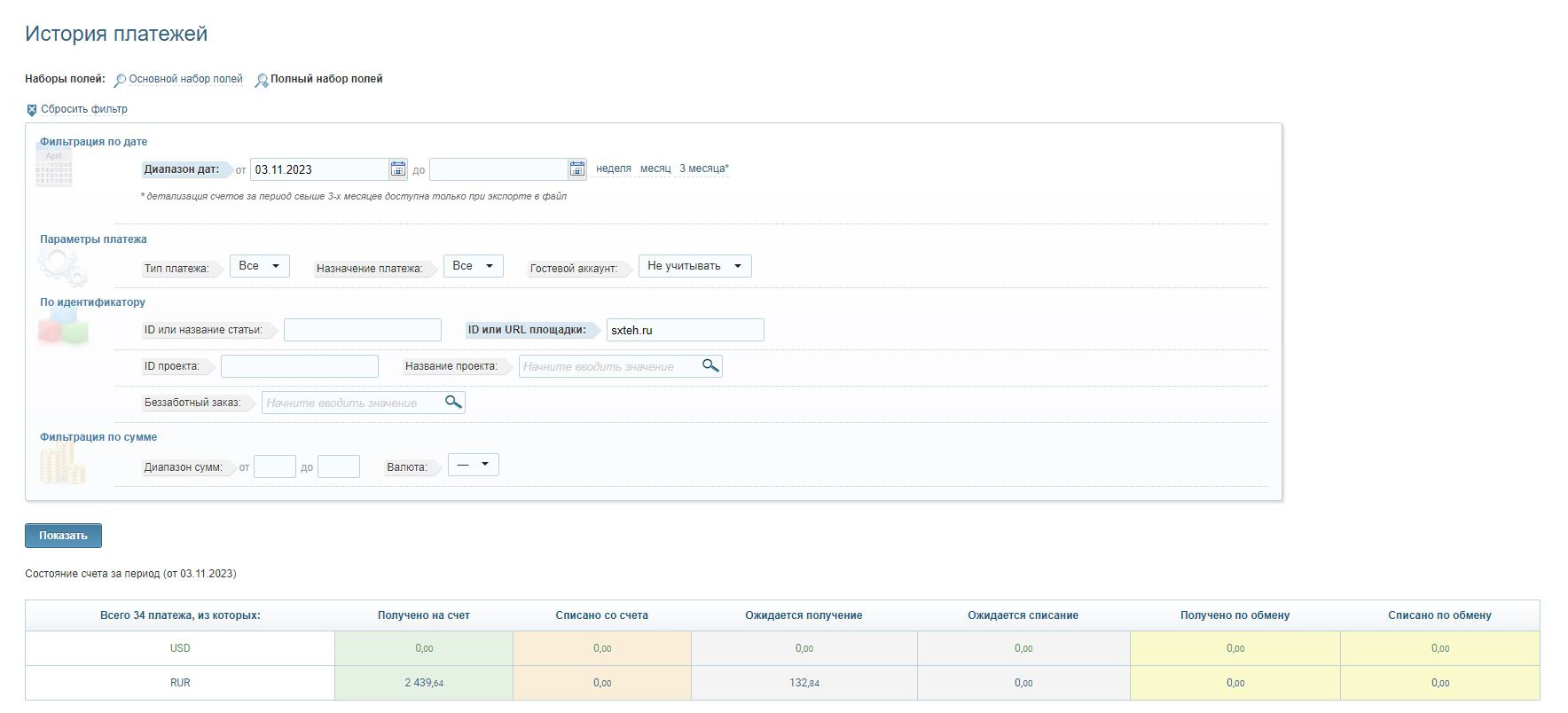Screen dimensions: 1568x713
Task: Focus the ID проекта input field
Action: [299, 366]
